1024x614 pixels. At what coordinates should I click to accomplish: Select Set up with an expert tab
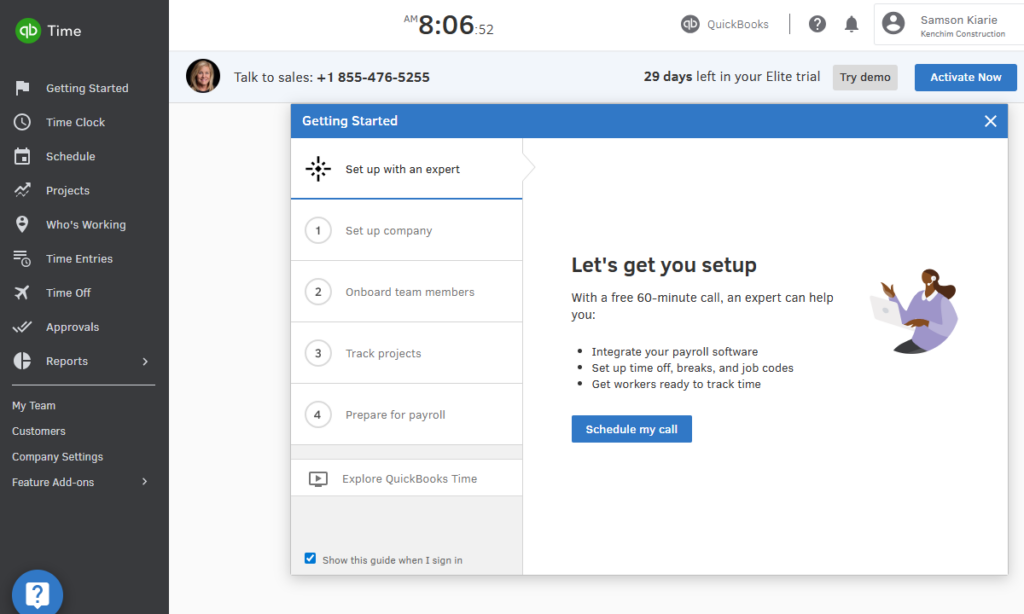tap(406, 169)
